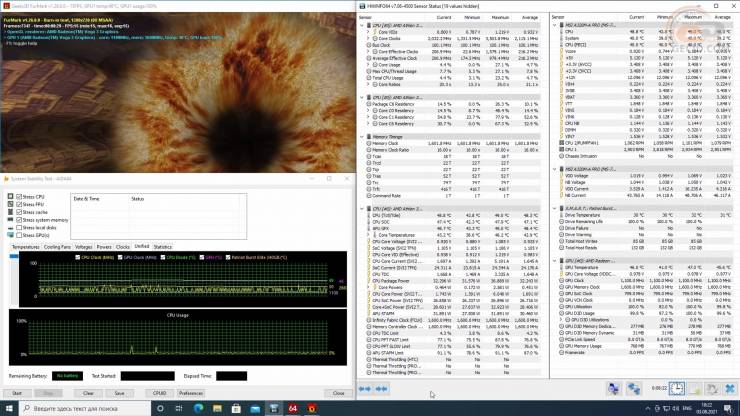Click Clear button in AIDA64
740x416 pixels.
[x=88, y=393]
